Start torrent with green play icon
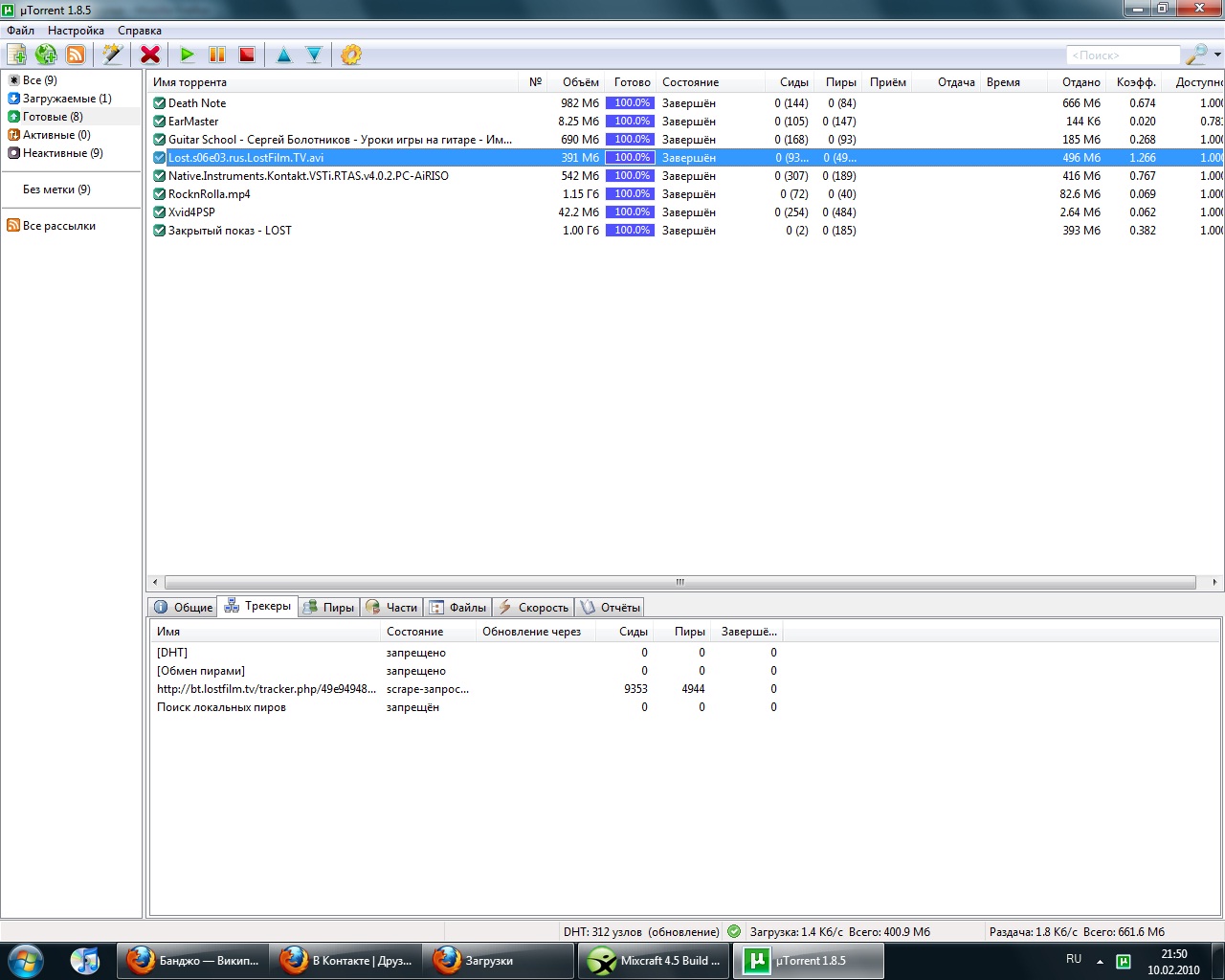Screen dimensions: 1225x980 188,55
